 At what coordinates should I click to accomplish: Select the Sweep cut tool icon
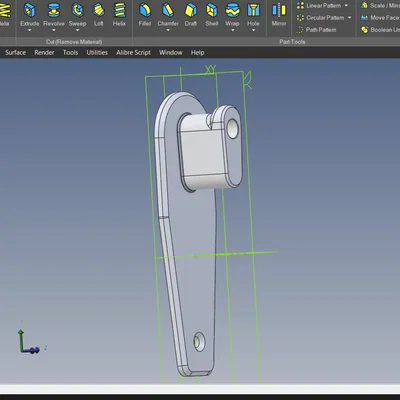coord(77,10)
